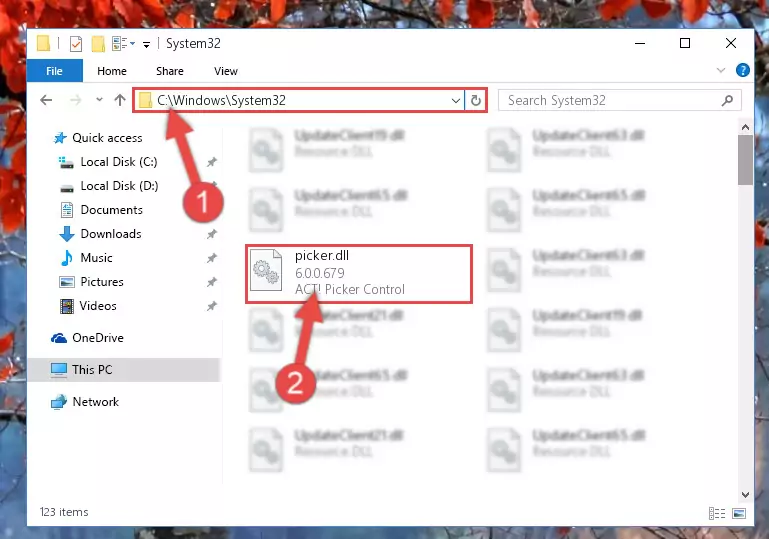
Task: Switch to Large icons view in status bar
Action: pos(739,513)
